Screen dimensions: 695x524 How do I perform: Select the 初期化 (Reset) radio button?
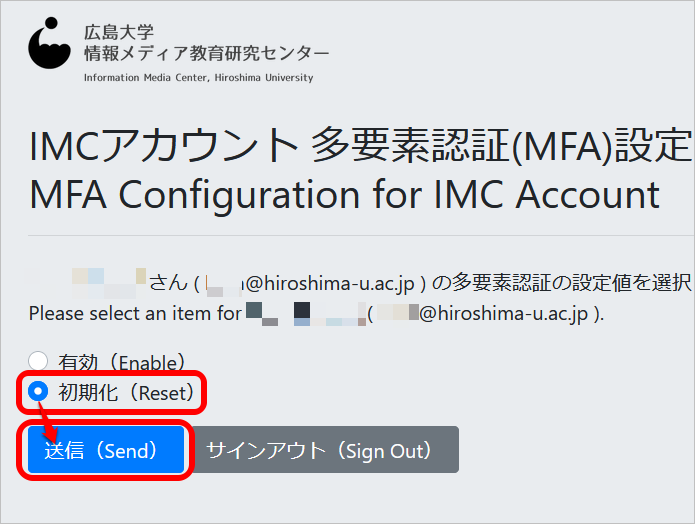tap(38, 391)
